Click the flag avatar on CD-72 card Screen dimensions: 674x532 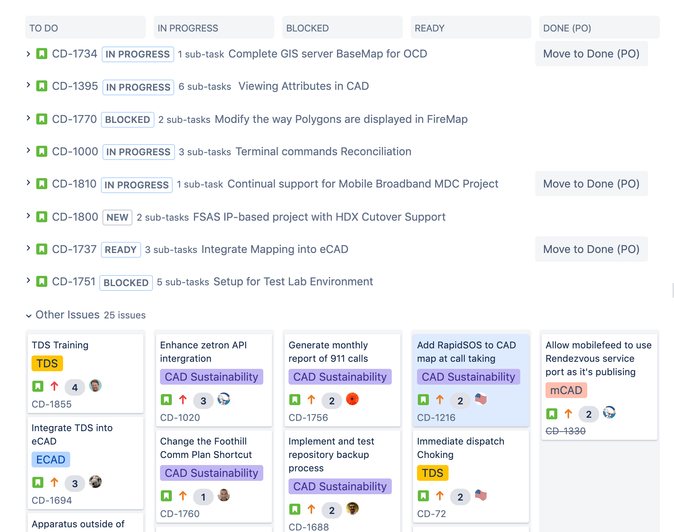(x=481, y=495)
